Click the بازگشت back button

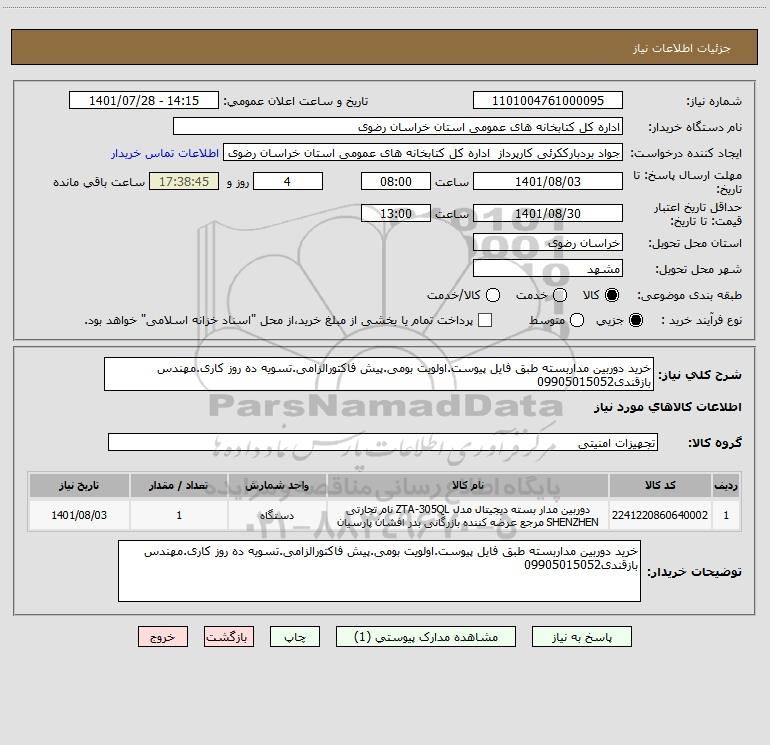pyautogui.click(x=229, y=637)
